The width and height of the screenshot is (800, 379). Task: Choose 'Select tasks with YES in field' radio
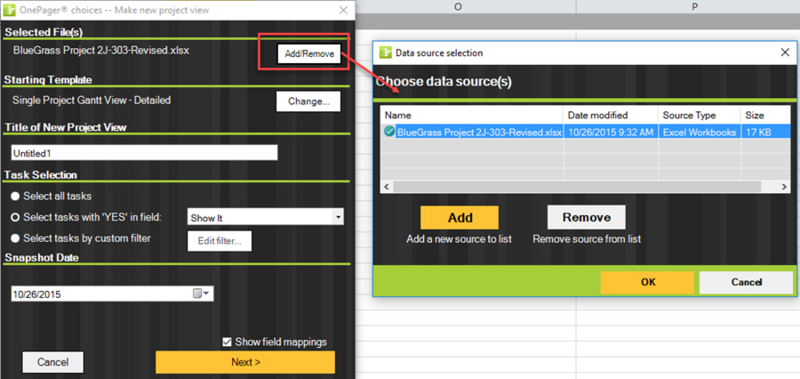[16, 217]
